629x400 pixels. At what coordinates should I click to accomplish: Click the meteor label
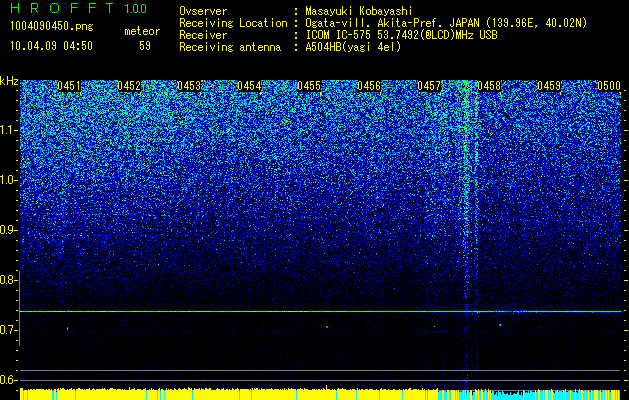(142, 31)
